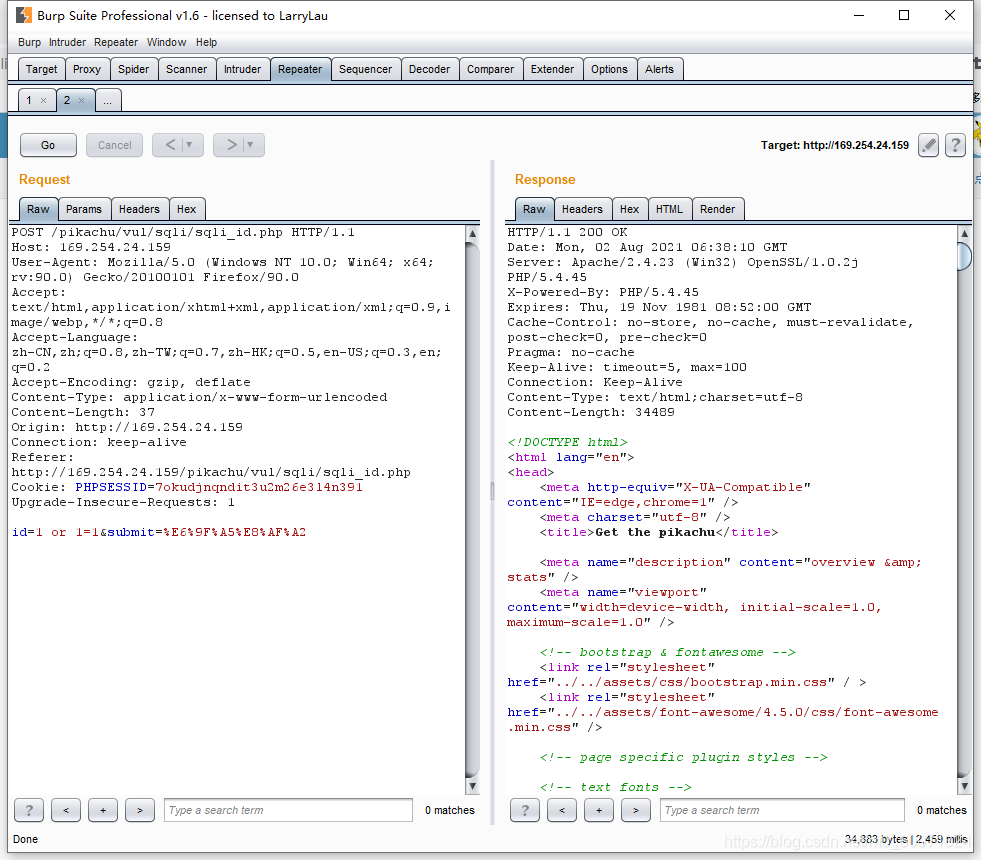Image resolution: width=981 pixels, height=860 pixels.
Task: Switch to the Spider tab
Action: coord(134,69)
